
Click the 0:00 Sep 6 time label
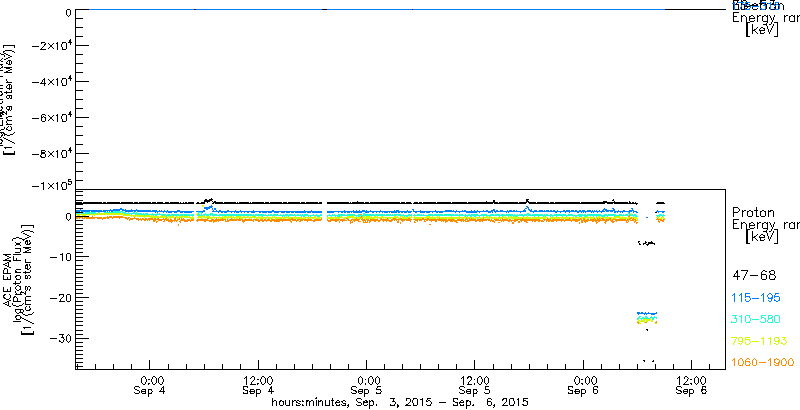tap(585, 386)
